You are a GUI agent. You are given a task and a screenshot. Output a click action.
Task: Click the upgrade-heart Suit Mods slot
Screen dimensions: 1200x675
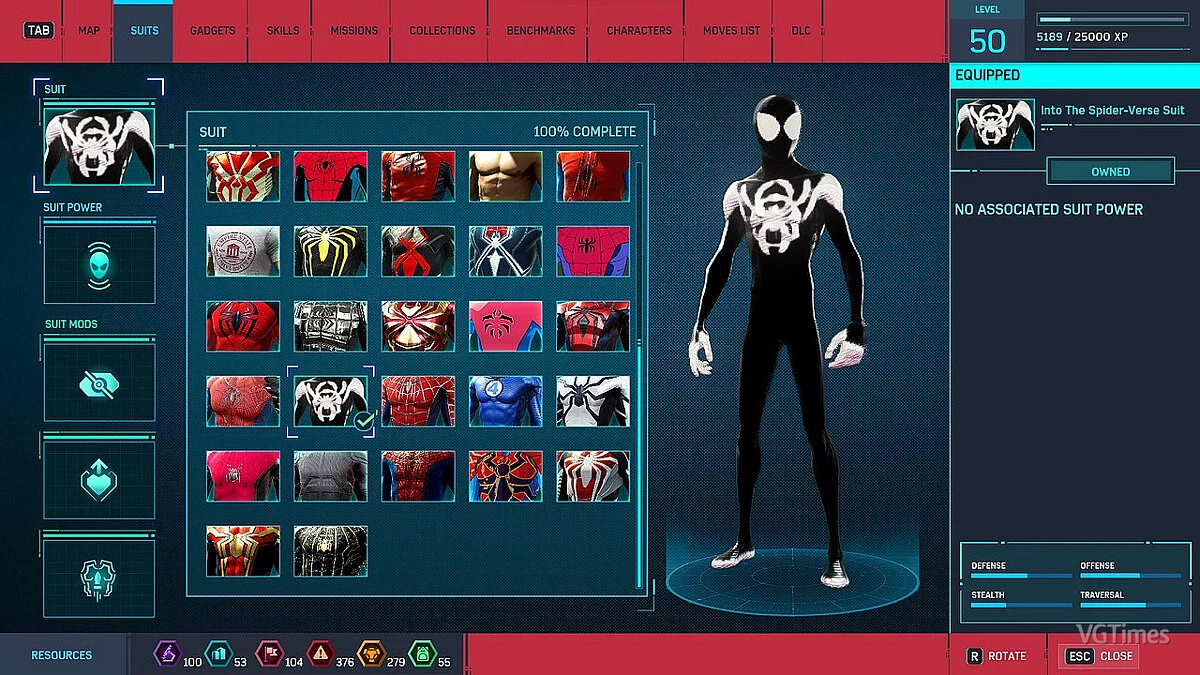coord(98,478)
